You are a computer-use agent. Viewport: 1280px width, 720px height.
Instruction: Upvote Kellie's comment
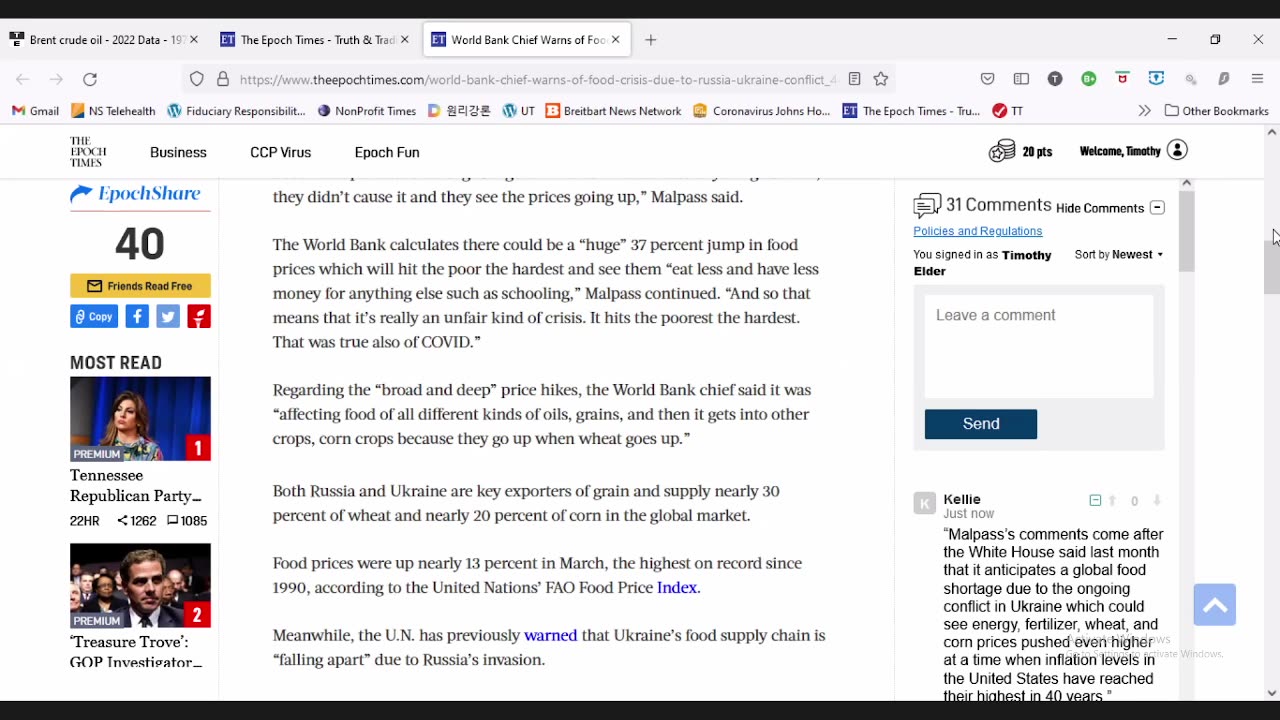tap(1112, 501)
